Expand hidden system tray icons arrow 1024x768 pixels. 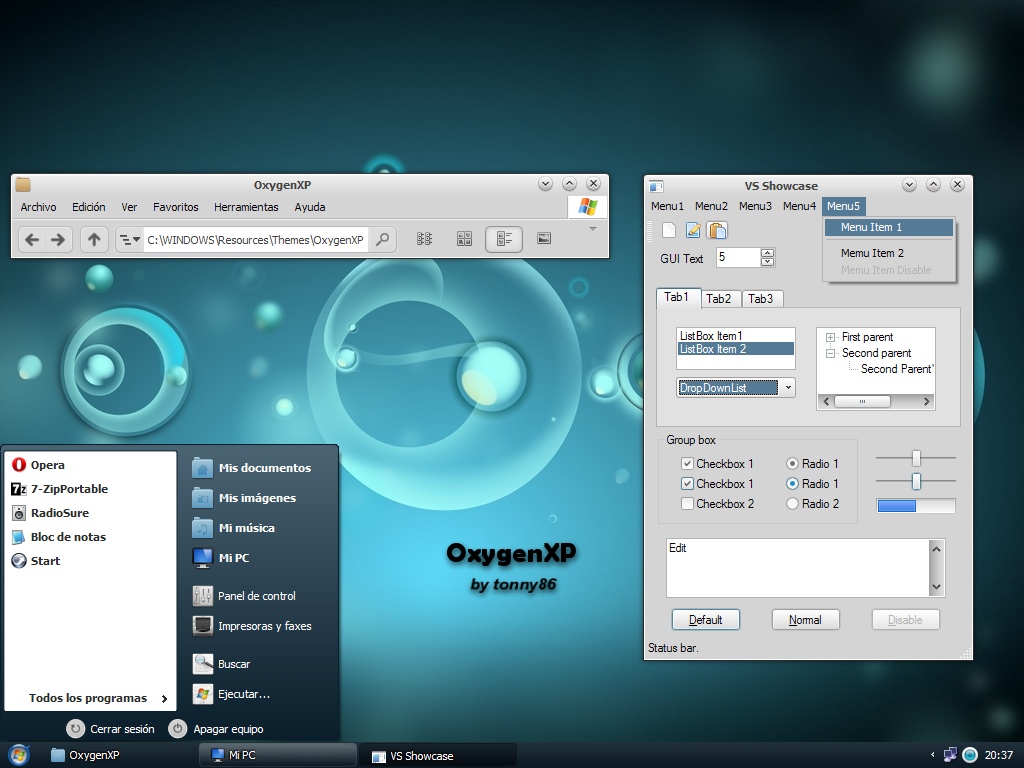[x=933, y=755]
